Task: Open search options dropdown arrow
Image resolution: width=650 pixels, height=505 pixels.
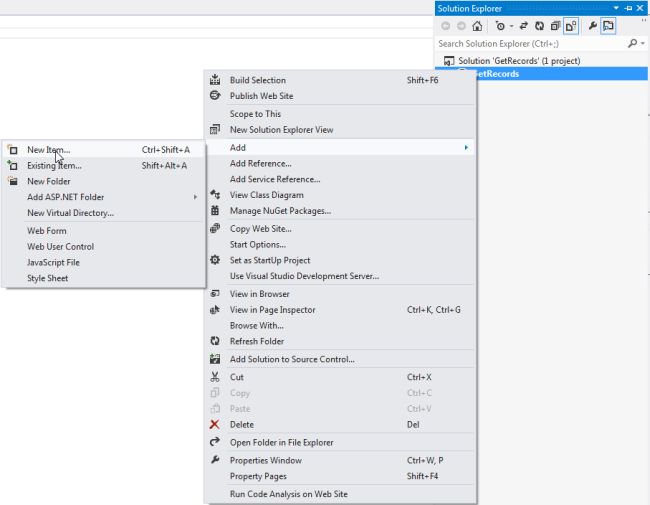Action: (643, 43)
